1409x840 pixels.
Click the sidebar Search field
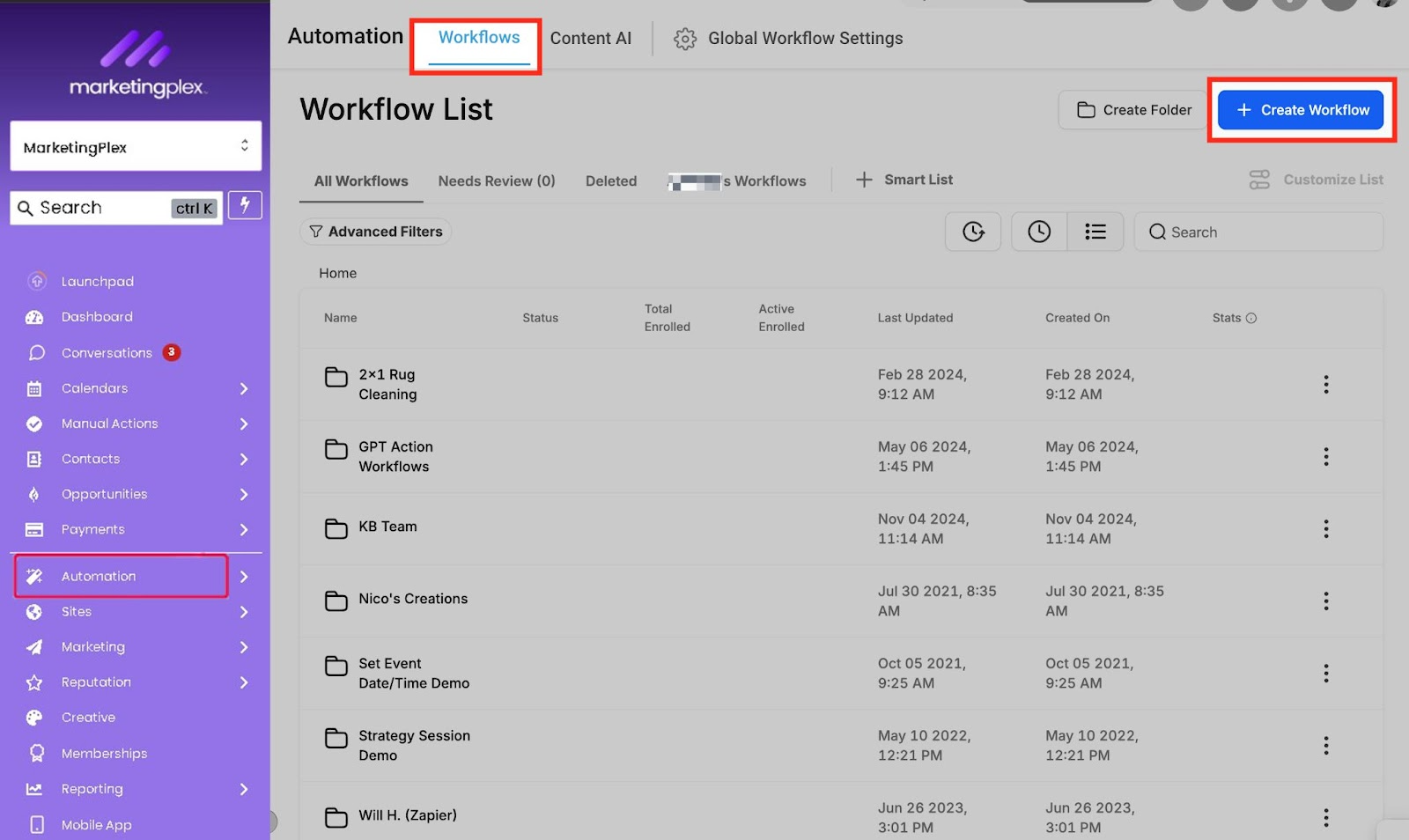(116, 208)
